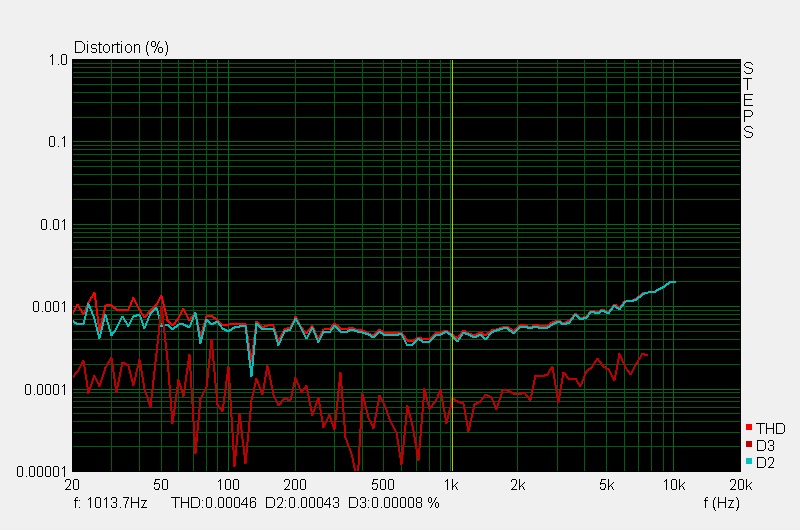The image size is (800, 532).
Task: Click the D3 legend dark red swatch
Action: click(749, 444)
